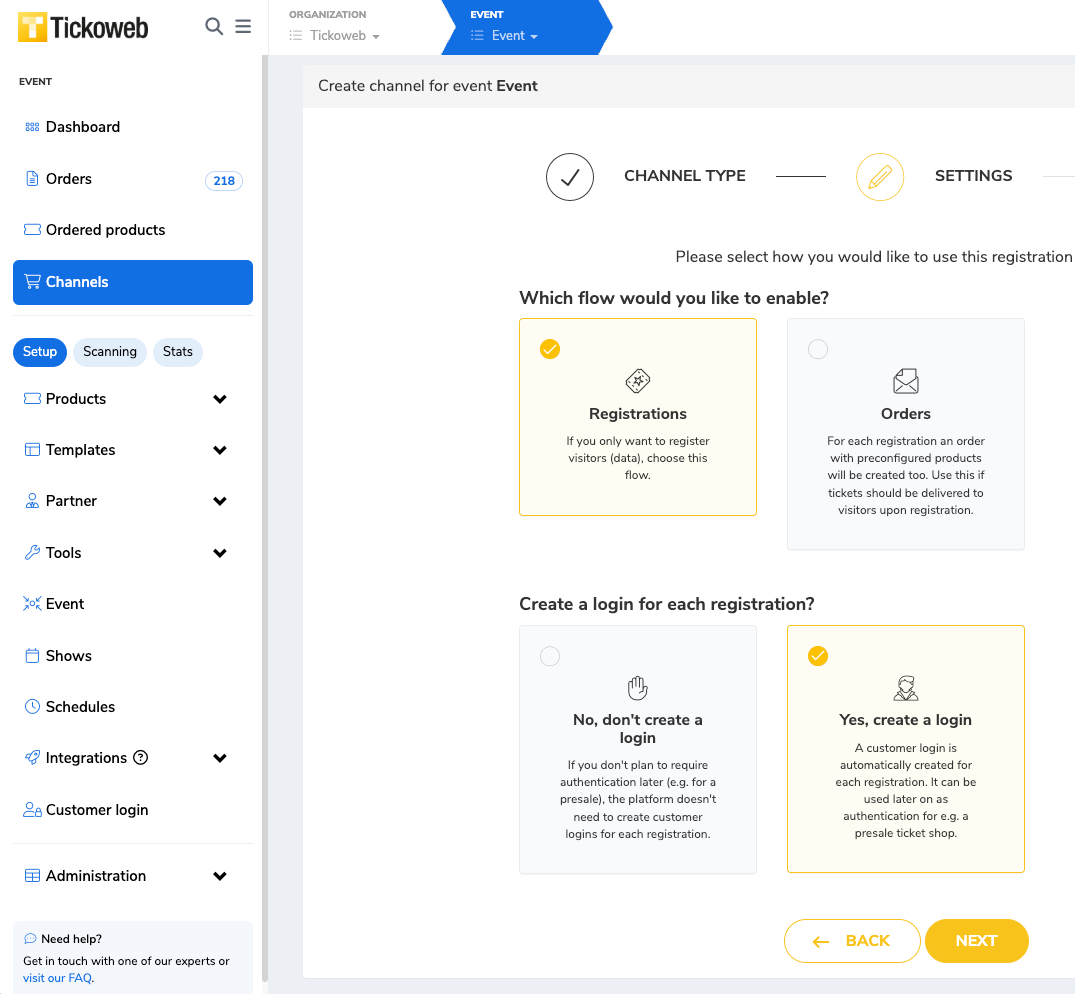The width and height of the screenshot is (1075, 994).
Task: Click the Orders count badge 218
Action: coord(224,181)
